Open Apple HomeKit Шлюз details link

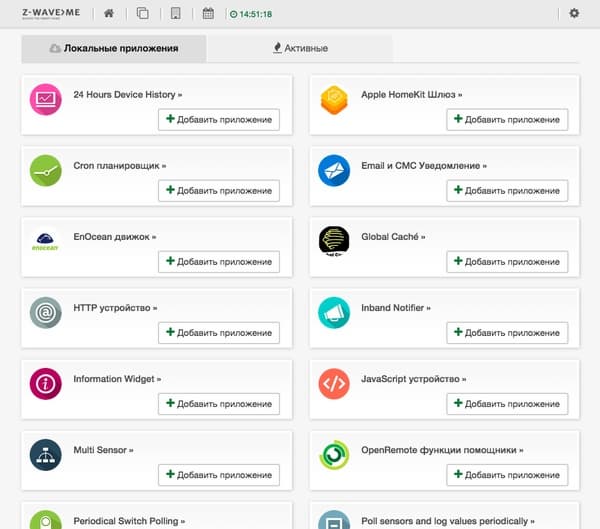click(411, 95)
